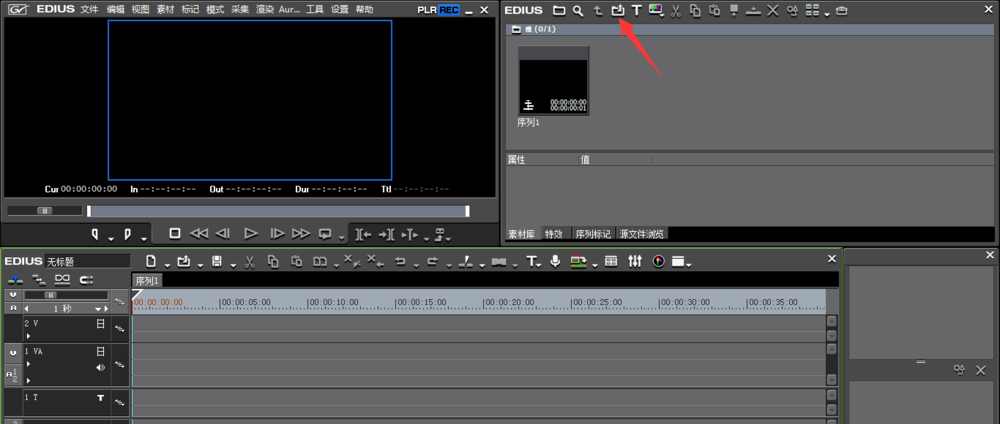The width and height of the screenshot is (1000, 424).
Task: Click the shuttle slider below the preview
Action: tap(45, 211)
